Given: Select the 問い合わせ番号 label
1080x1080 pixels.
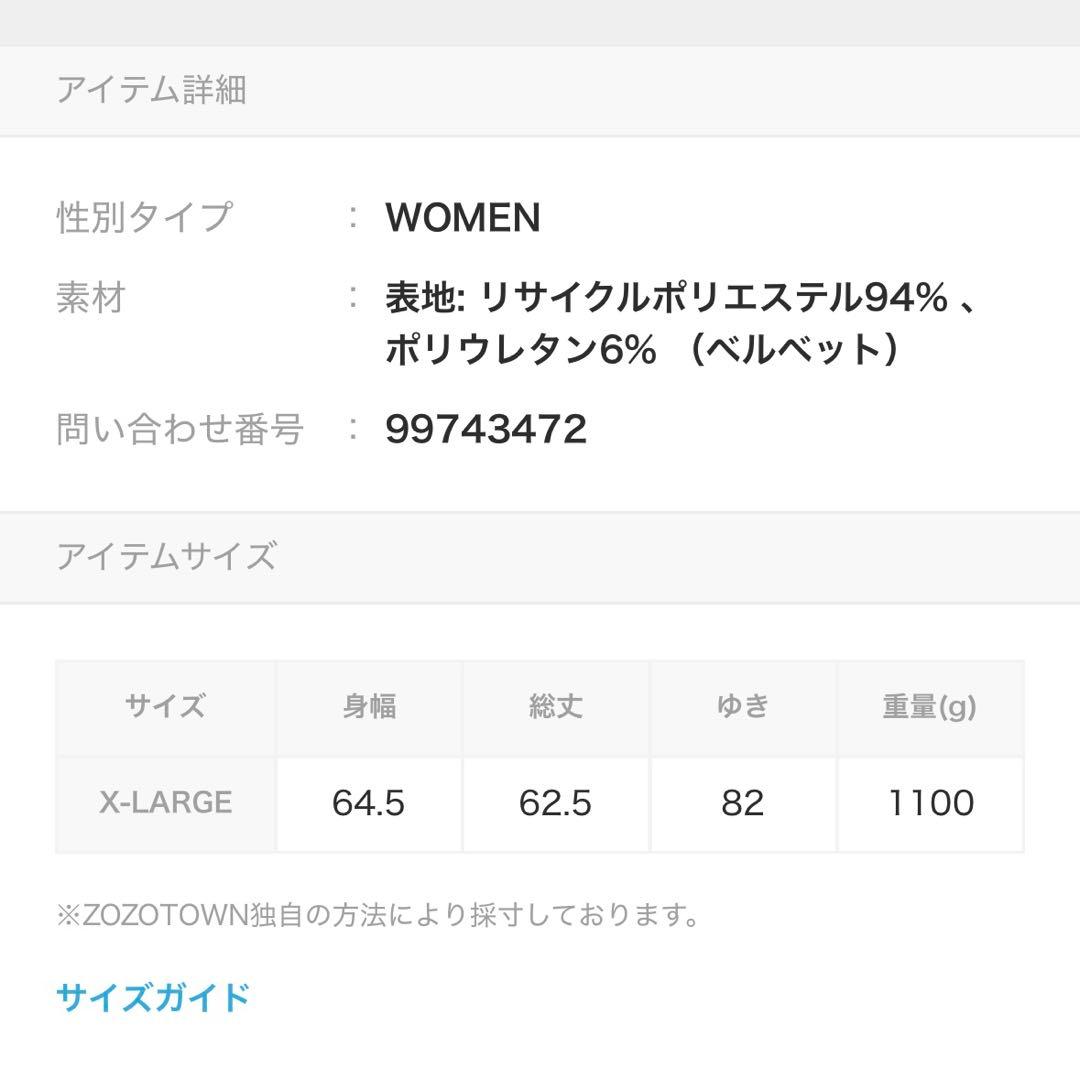Looking at the screenshot, I should (x=180, y=429).
